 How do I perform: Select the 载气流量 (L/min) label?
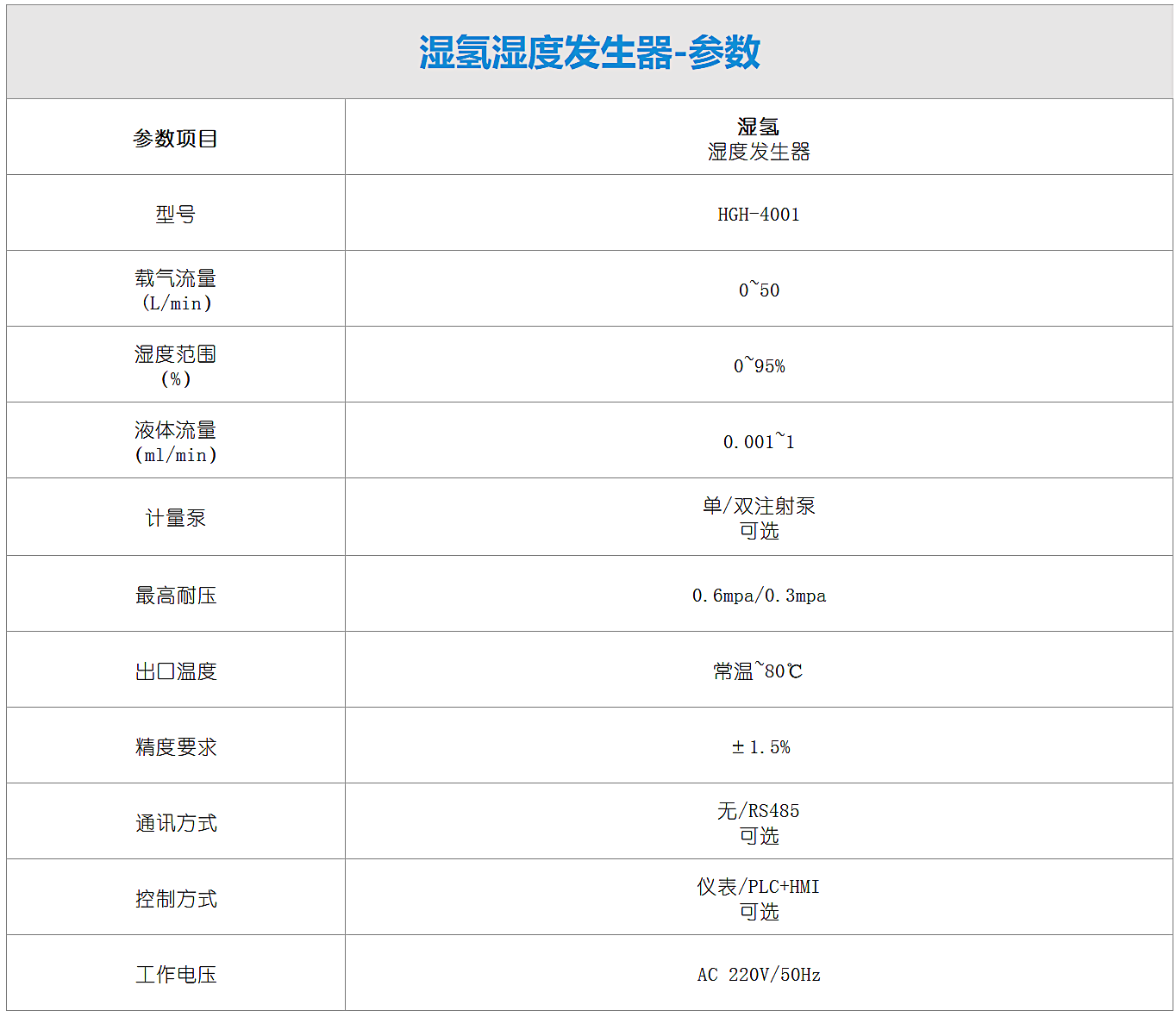pyautogui.click(x=175, y=290)
